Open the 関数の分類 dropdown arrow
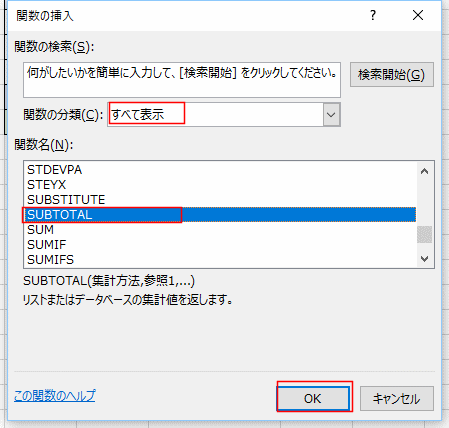Image resolution: width=449 pixels, height=428 pixels. (x=331, y=115)
